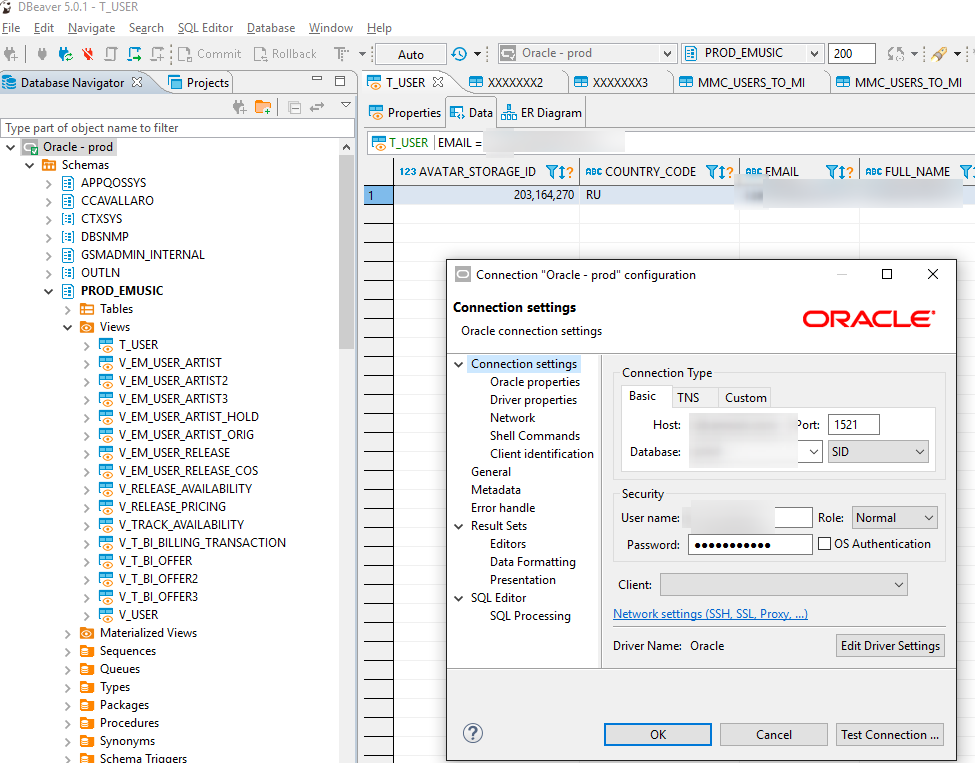This screenshot has width=975, height=763.
Task: Select the Custom connection type tab
Action: click(746, 397)
